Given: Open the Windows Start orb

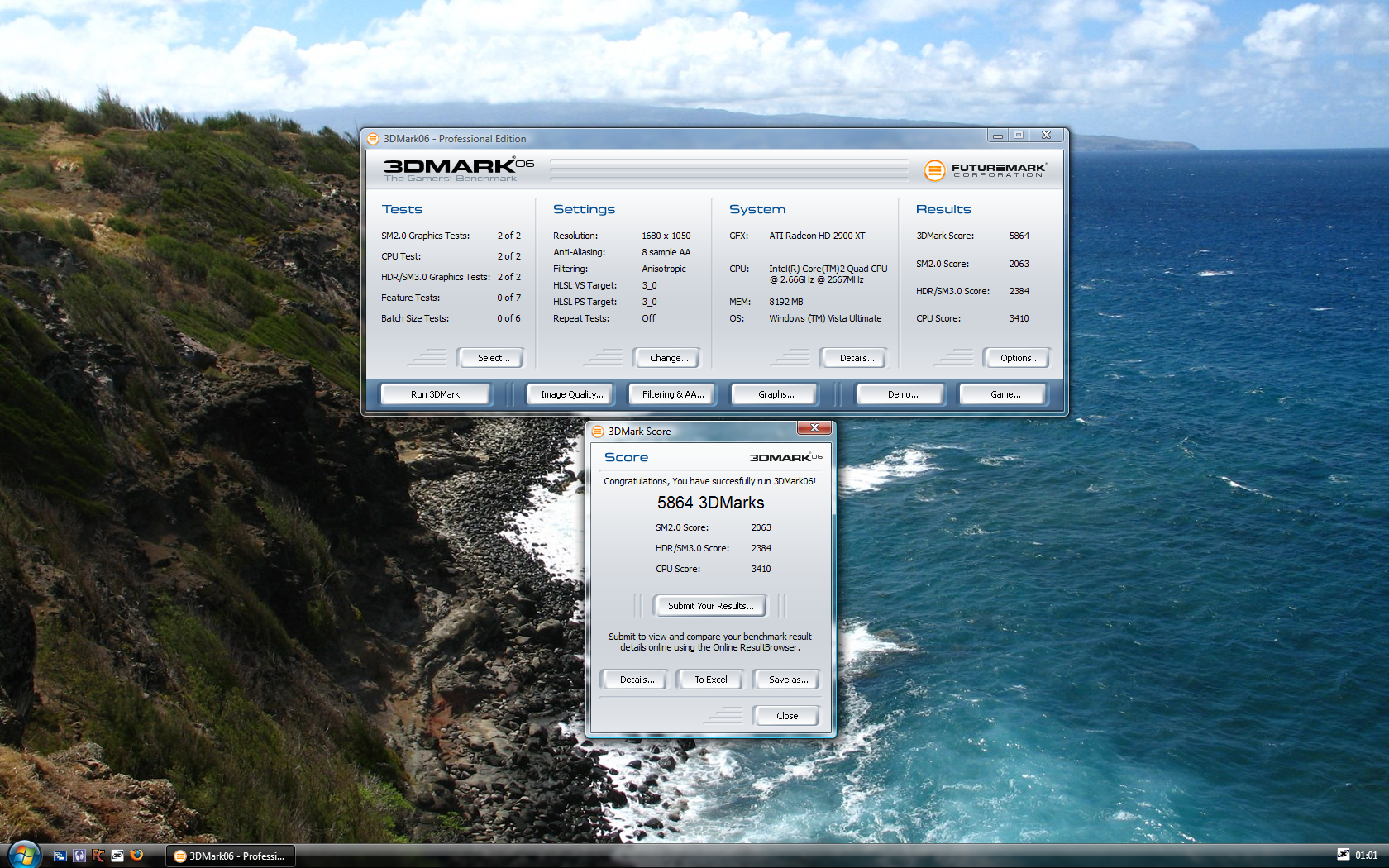Looking at the screenshot, I should (x=22, y=855).
